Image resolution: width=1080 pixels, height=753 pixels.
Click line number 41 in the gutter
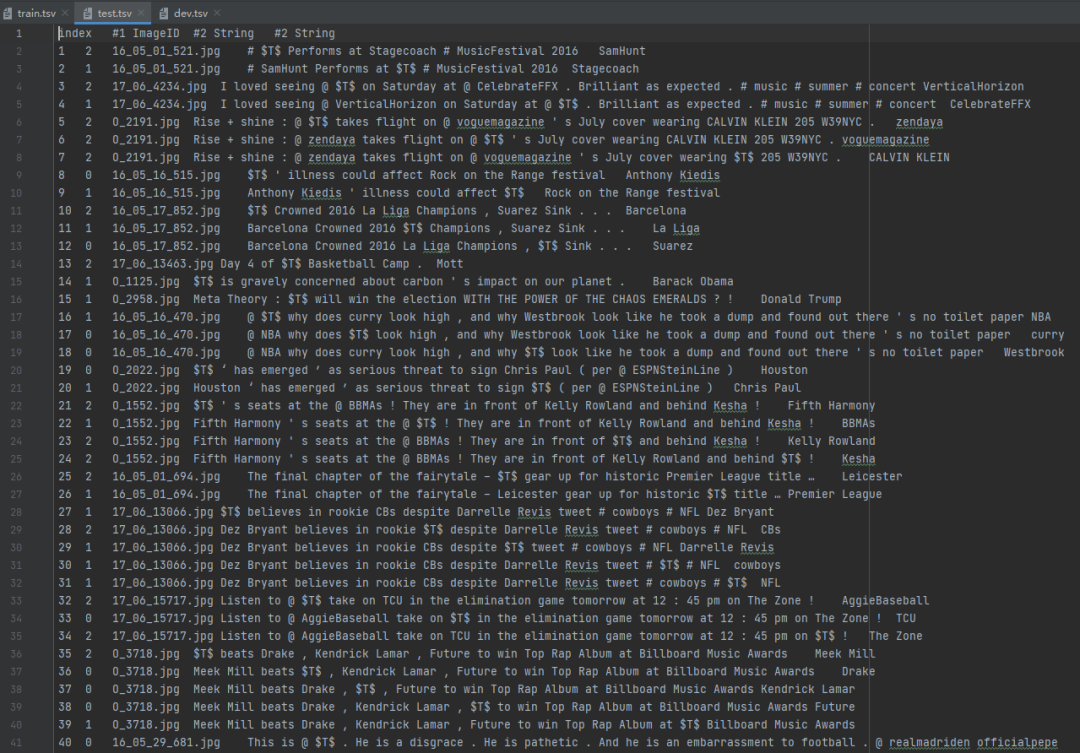[x=16, y=743]
